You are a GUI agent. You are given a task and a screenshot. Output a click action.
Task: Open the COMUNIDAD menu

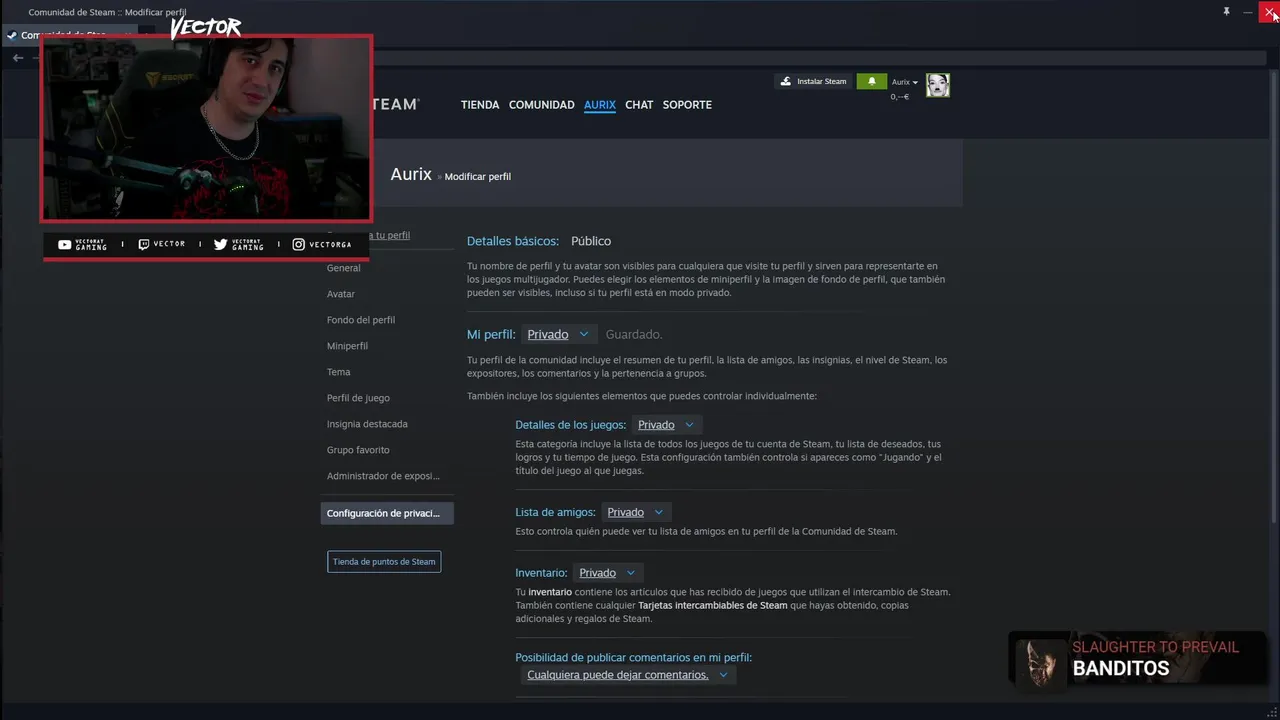pos(541,105)
